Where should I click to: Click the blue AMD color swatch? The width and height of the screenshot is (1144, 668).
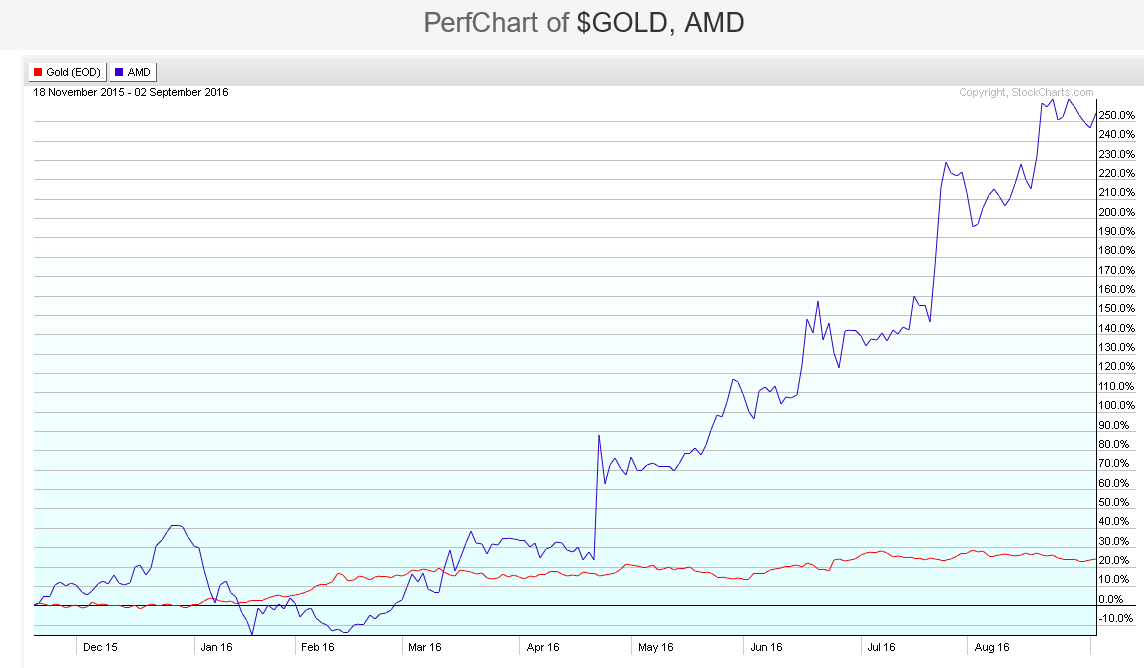click(118, 72)
